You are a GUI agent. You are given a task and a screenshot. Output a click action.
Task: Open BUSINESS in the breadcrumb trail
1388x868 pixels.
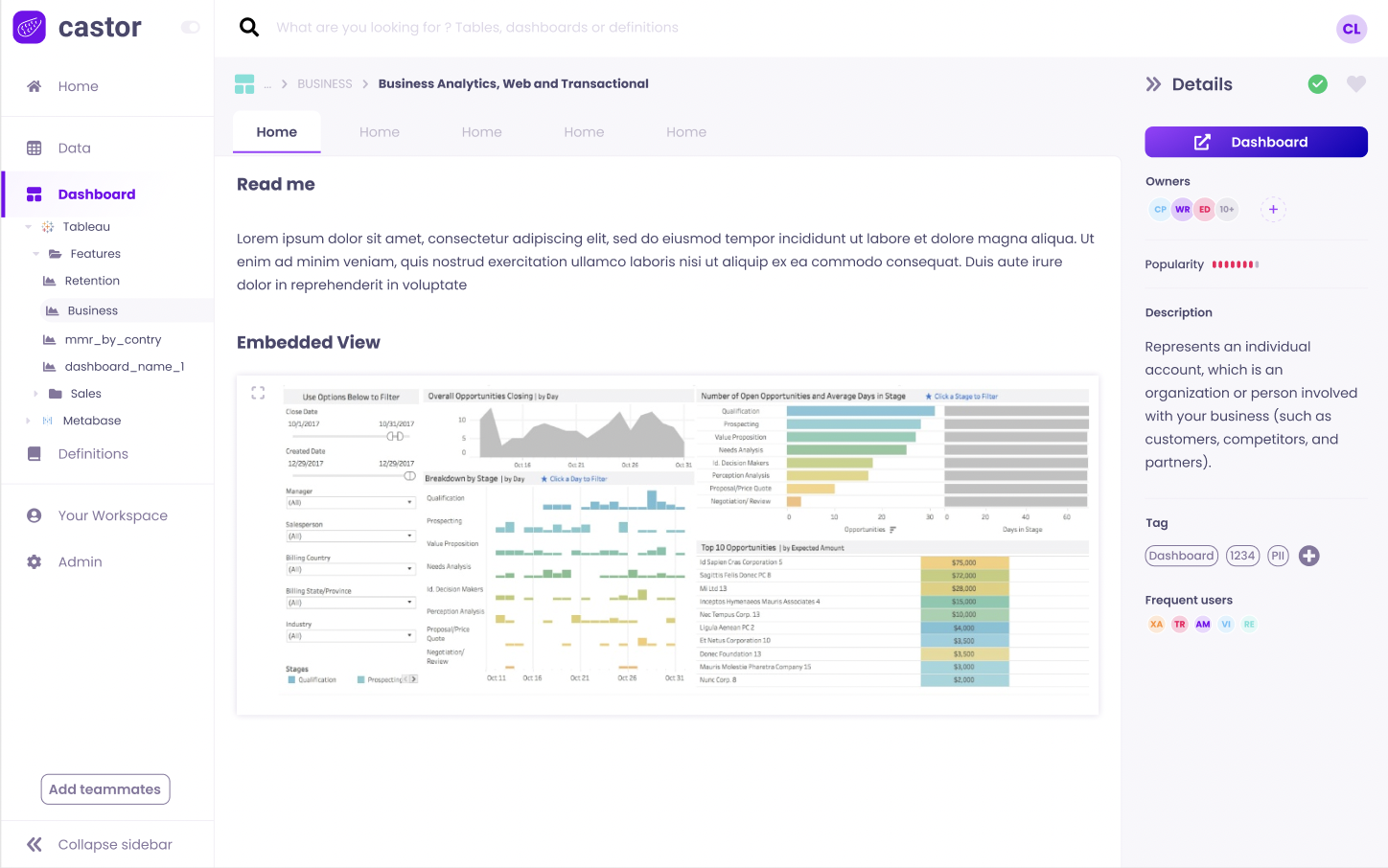[324, 83]
